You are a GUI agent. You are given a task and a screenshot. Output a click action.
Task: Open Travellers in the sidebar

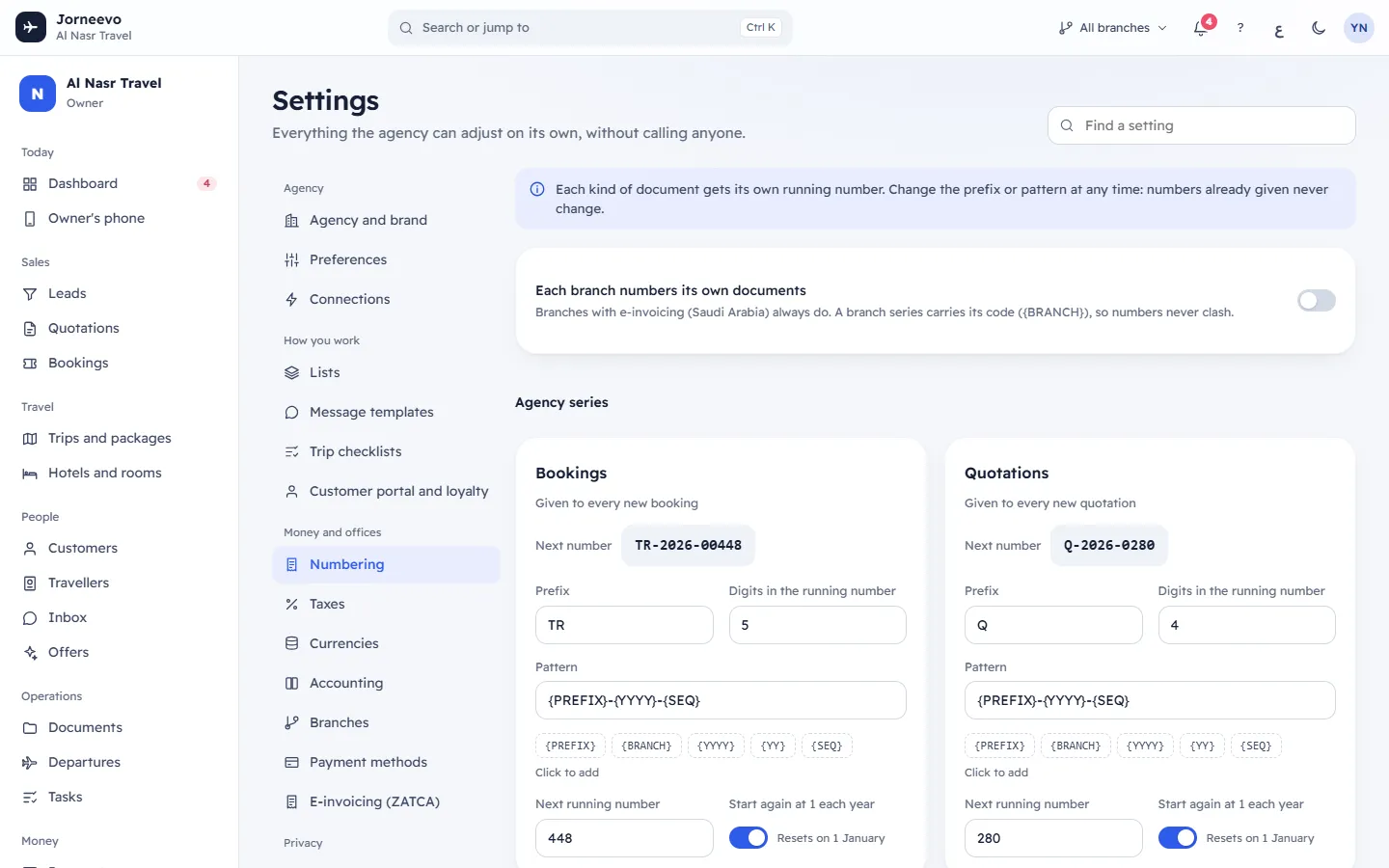(x=119, y=583)
